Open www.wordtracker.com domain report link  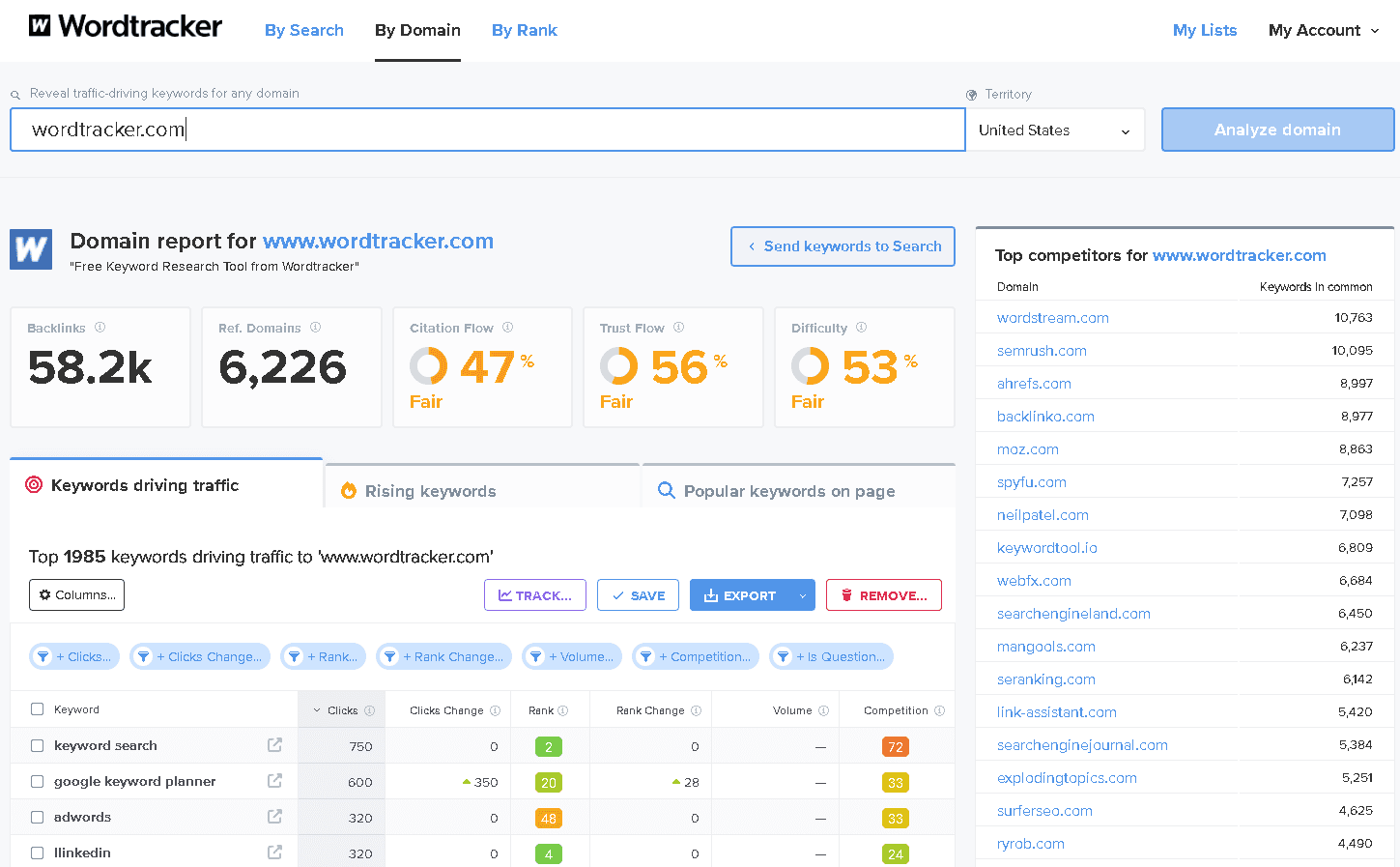pos(378,241)
